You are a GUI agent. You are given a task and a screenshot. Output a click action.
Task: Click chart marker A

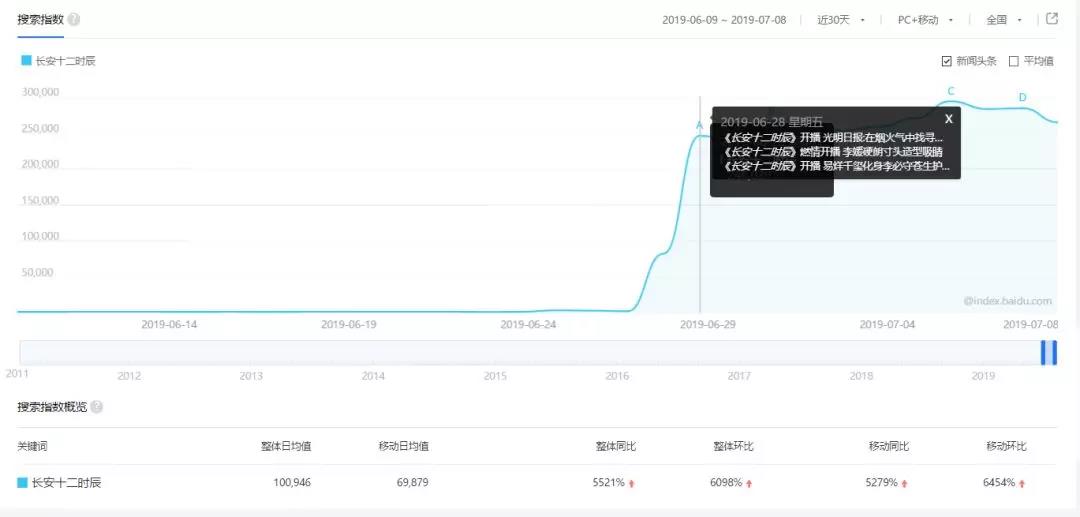pos(700,125)
